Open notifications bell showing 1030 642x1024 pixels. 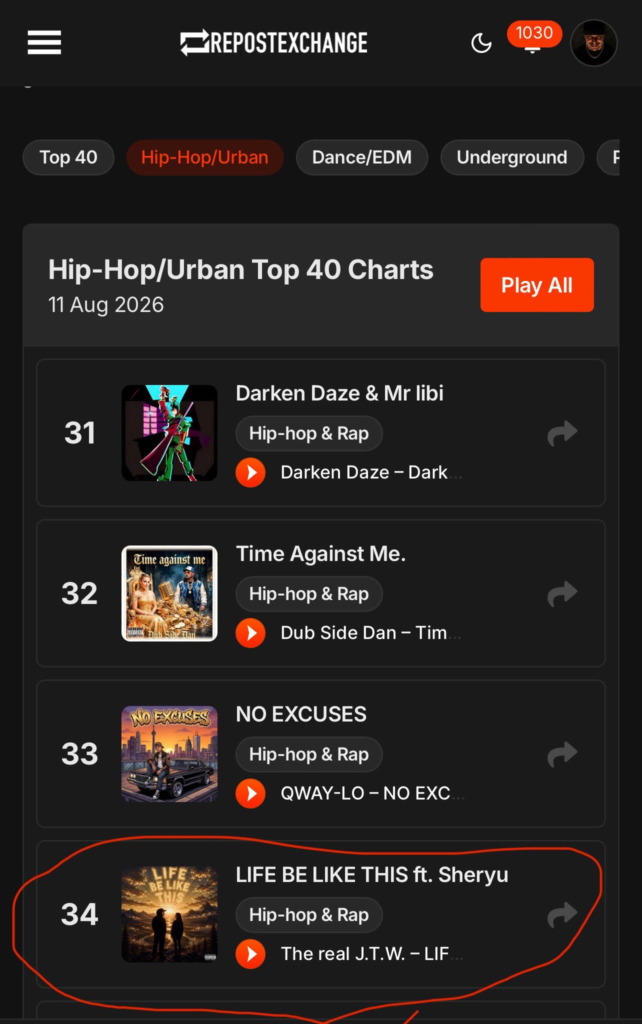pos(534,38)
